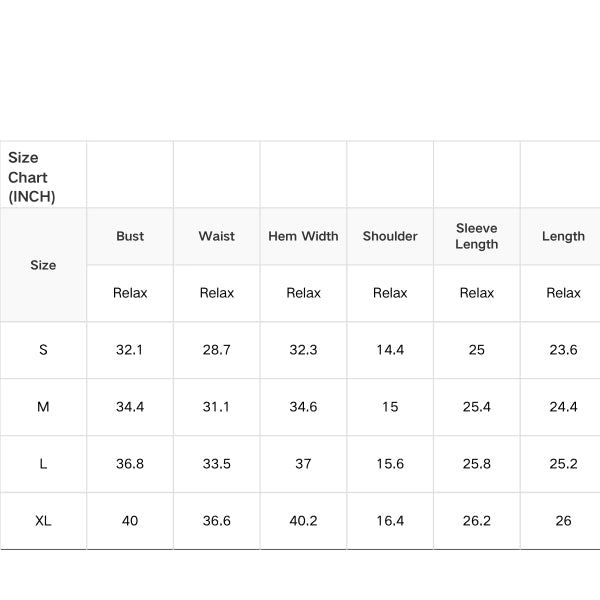Click the Relax label under Shoulder
Viewport: 600px width, 600px height.
tap(390, 293)
